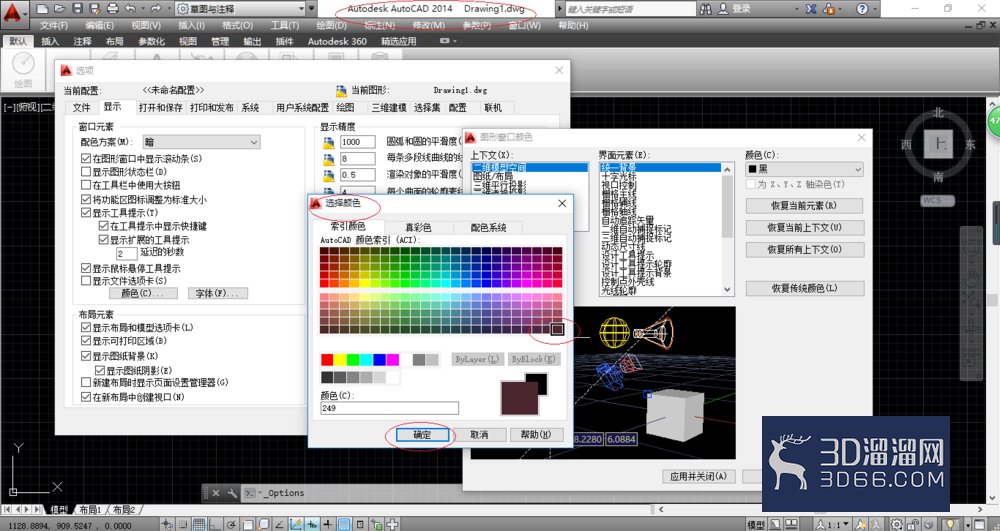This screenshot has height=531, width=1000.
Task: Toggle 将功能区图标调整为标准大小 checkbox
Action: coord(86,200)
